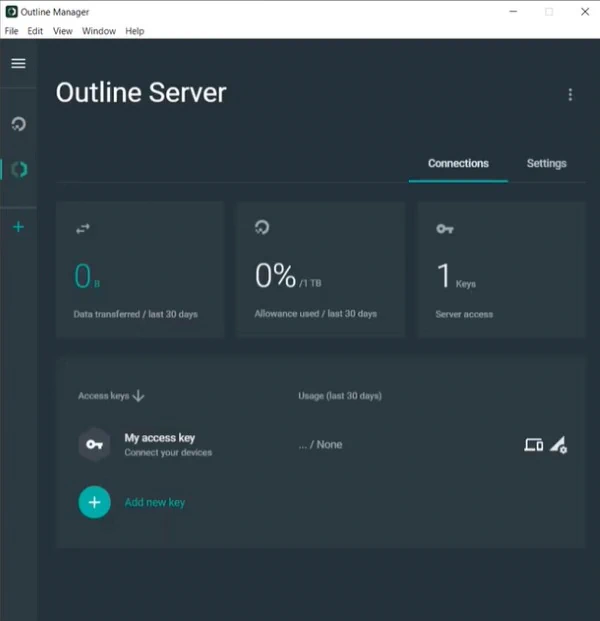
Task: Click the data transferred arrows icon
Action: coord(83,229)
